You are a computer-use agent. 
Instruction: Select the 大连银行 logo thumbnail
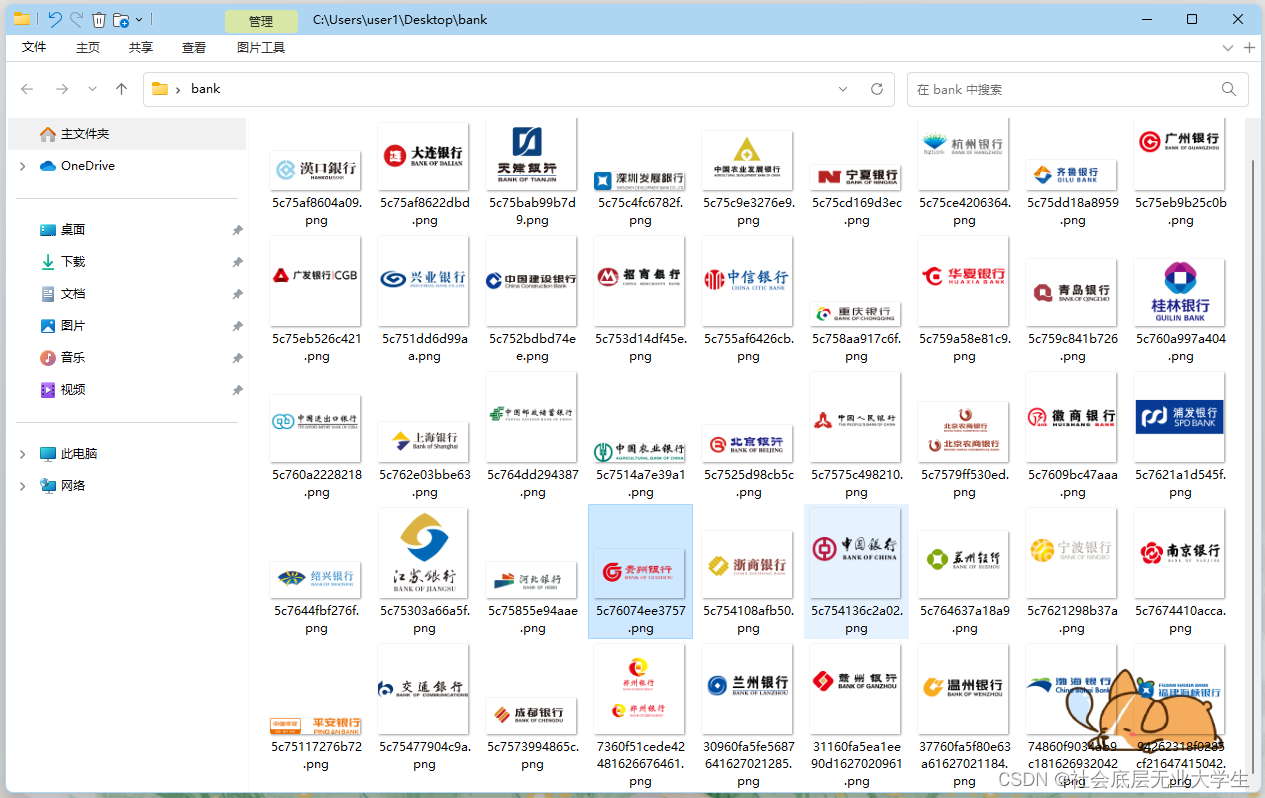pyautogui.click(x=424, y=157)
